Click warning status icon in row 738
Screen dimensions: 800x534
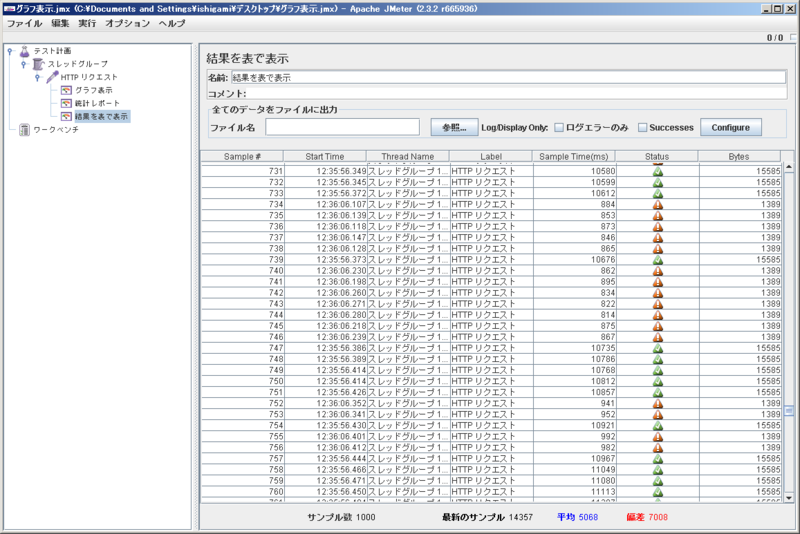point(658,249)
